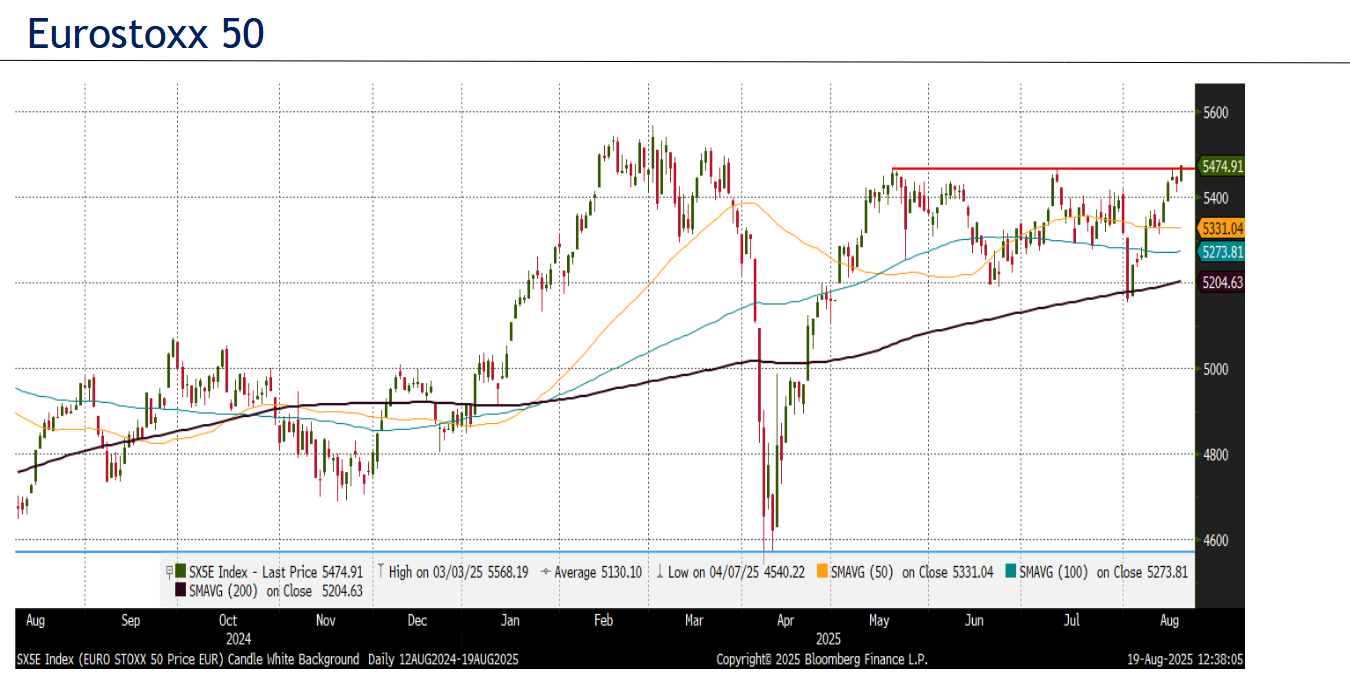Viewport: 1350px width, 689px height.
Task: Click the Low marker icon in legend
Action: (659, 572)
